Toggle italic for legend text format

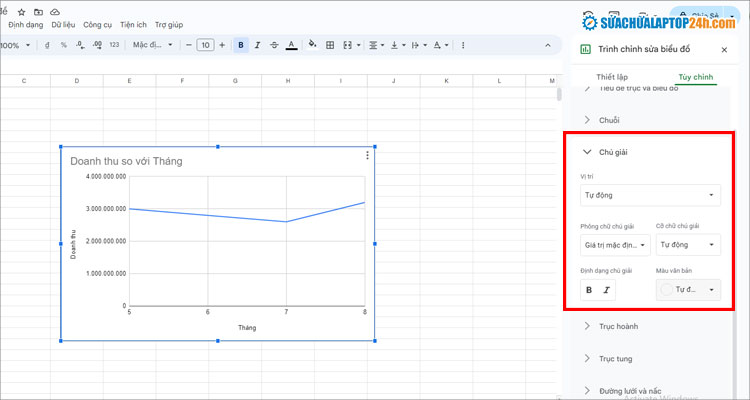(x=607, y=290)
